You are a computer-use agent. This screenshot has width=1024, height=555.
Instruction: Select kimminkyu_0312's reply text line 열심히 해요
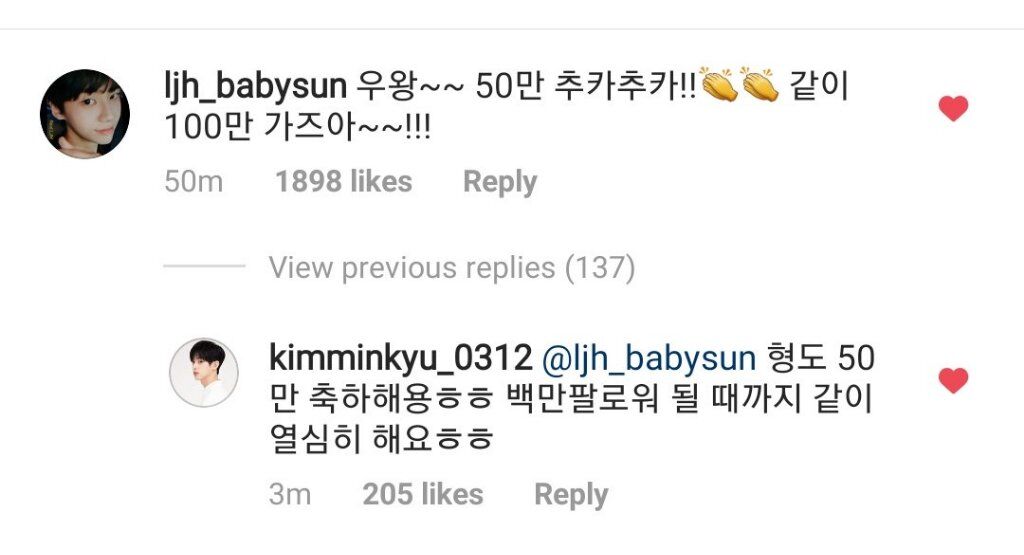[x=381, y=438]
